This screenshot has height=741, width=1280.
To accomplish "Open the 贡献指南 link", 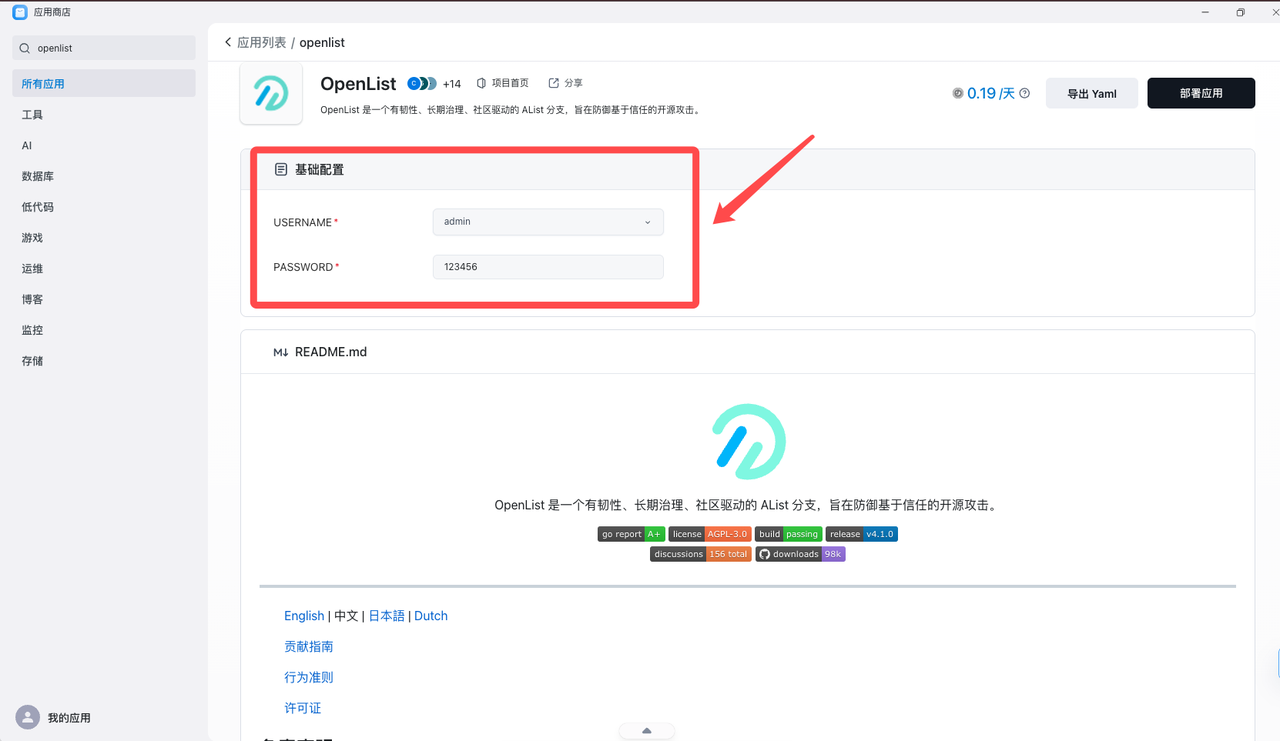I will (x=308, y=646).
